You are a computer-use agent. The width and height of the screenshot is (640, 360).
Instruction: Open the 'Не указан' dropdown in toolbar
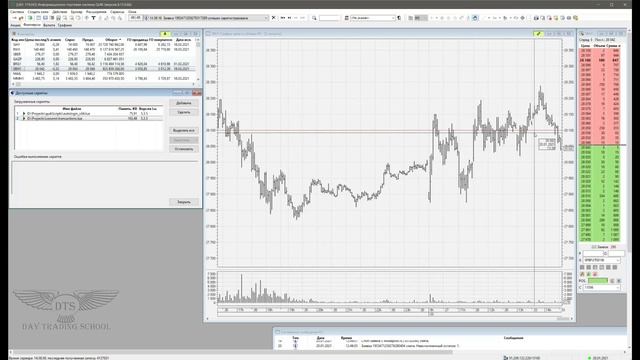click(373, 18)
